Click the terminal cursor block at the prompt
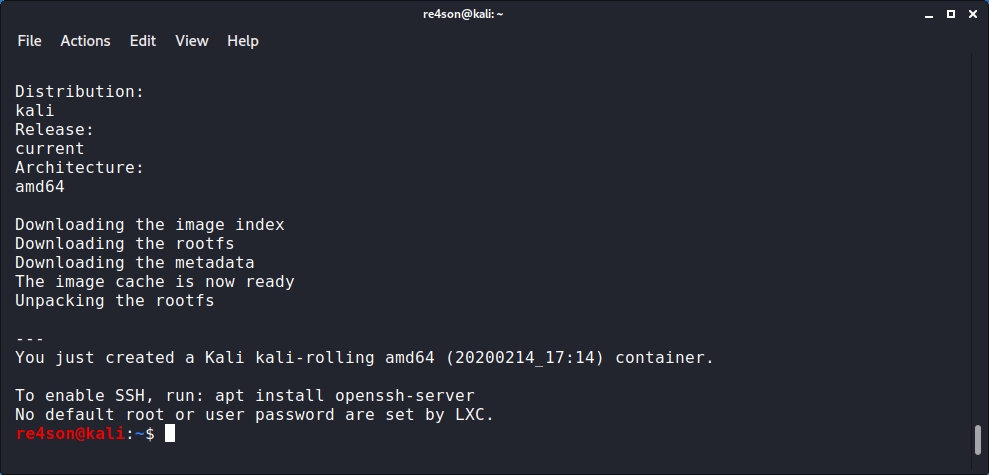 170,433
